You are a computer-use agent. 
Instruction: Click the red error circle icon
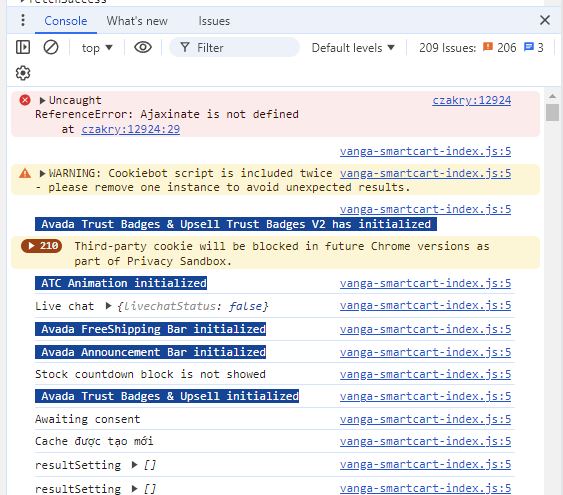point(25,100)
